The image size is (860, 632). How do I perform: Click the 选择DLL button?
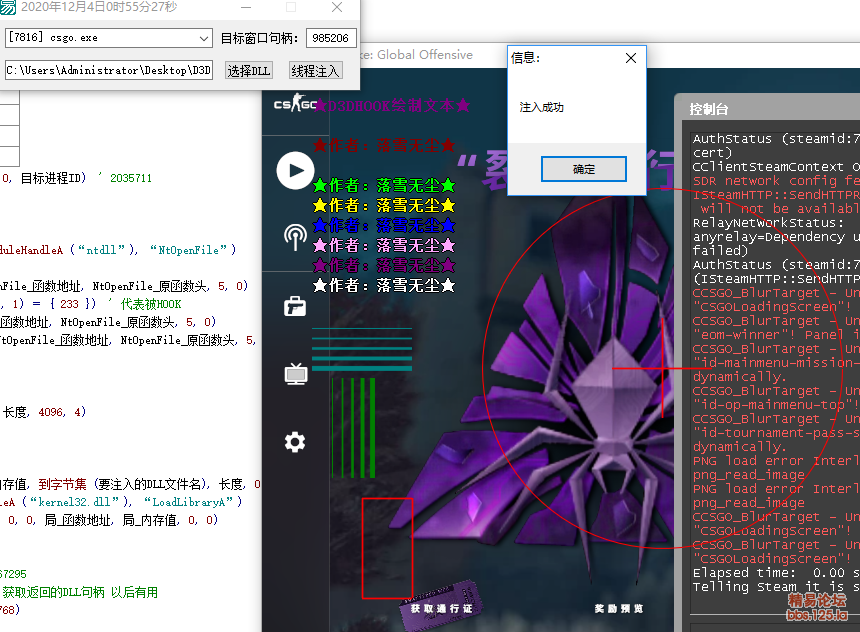tap(248, 71)
